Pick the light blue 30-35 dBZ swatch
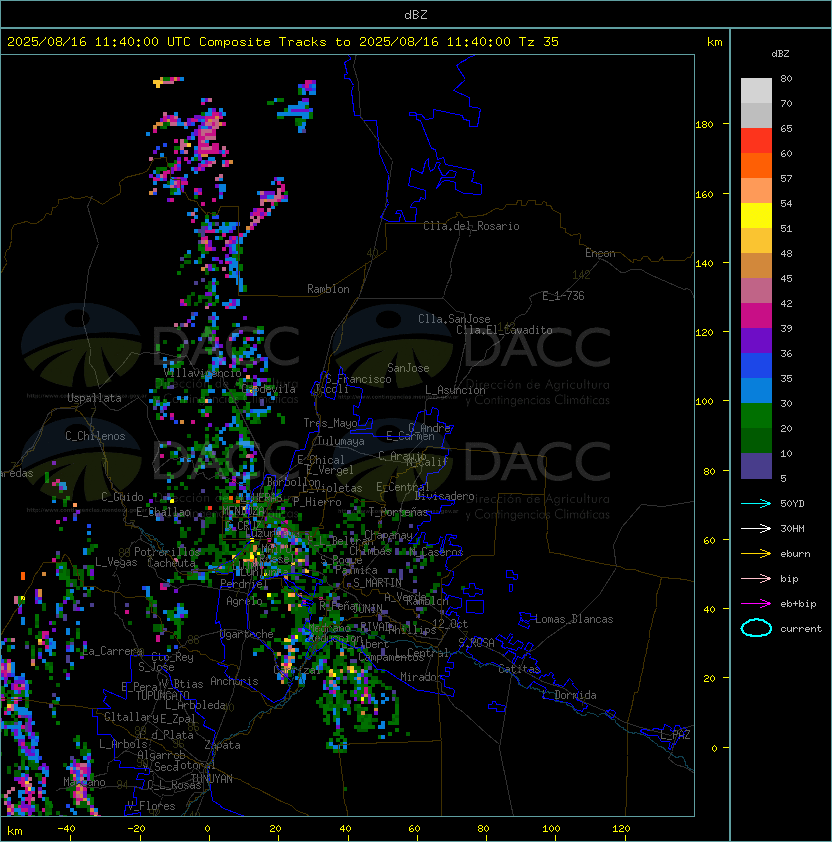Image resolution: width=832 pixels, height=842 pixels. pos(756,390)
